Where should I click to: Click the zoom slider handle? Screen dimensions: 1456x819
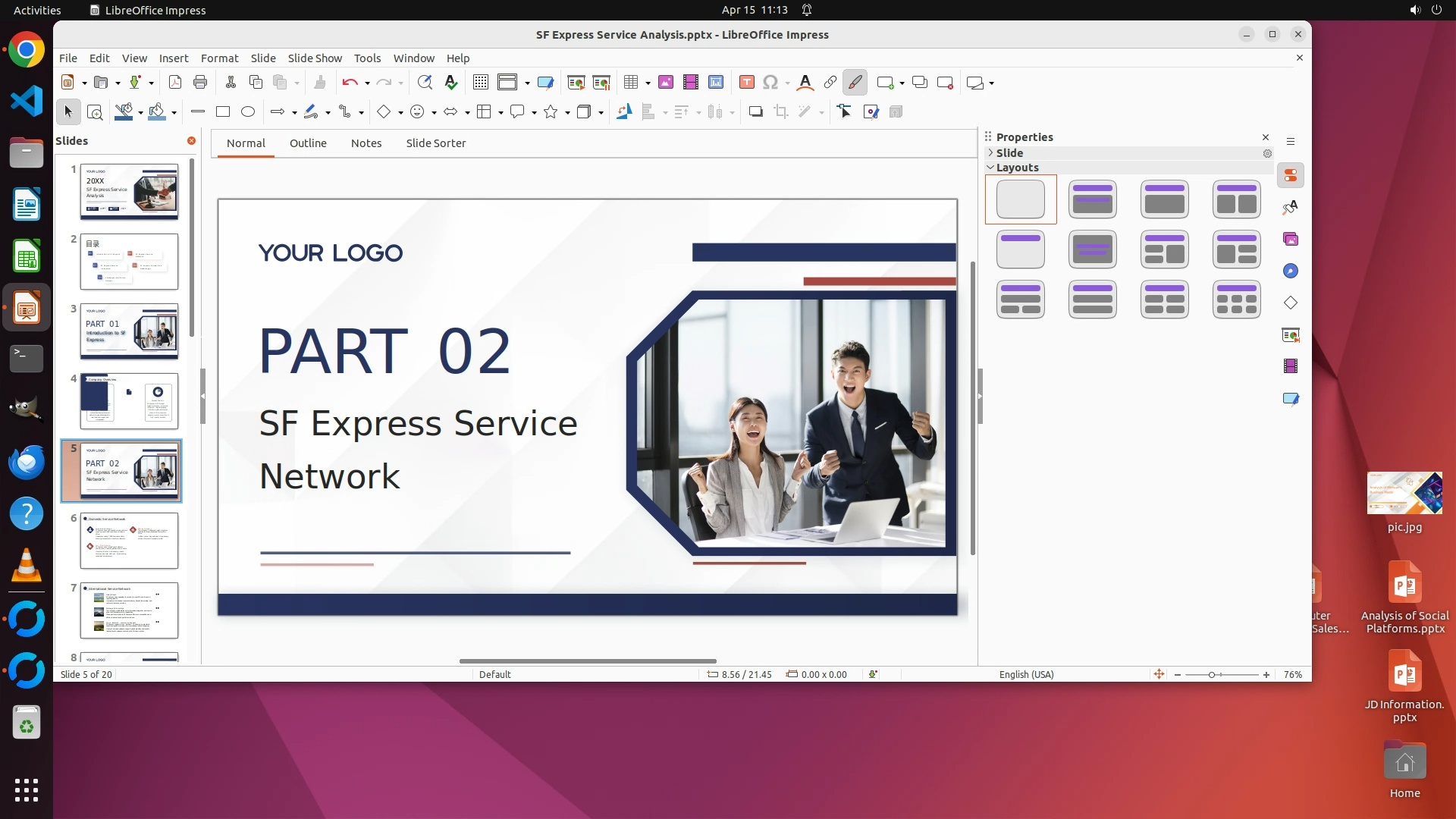[x=1212, y=675]
